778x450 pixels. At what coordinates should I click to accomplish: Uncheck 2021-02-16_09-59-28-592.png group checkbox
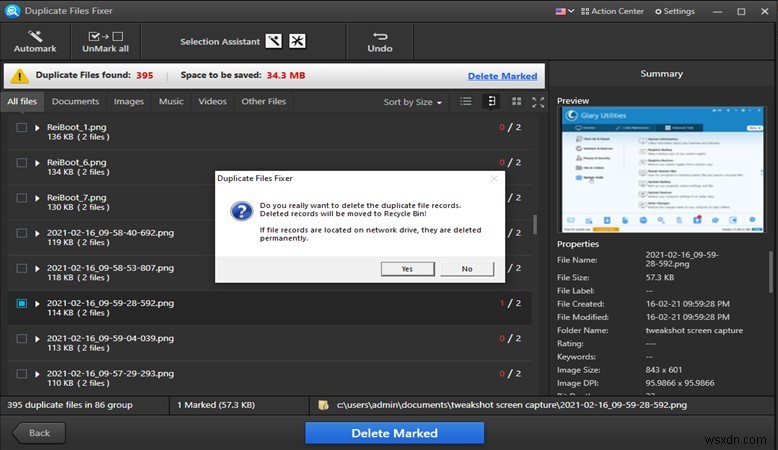[x=21, y=303]
